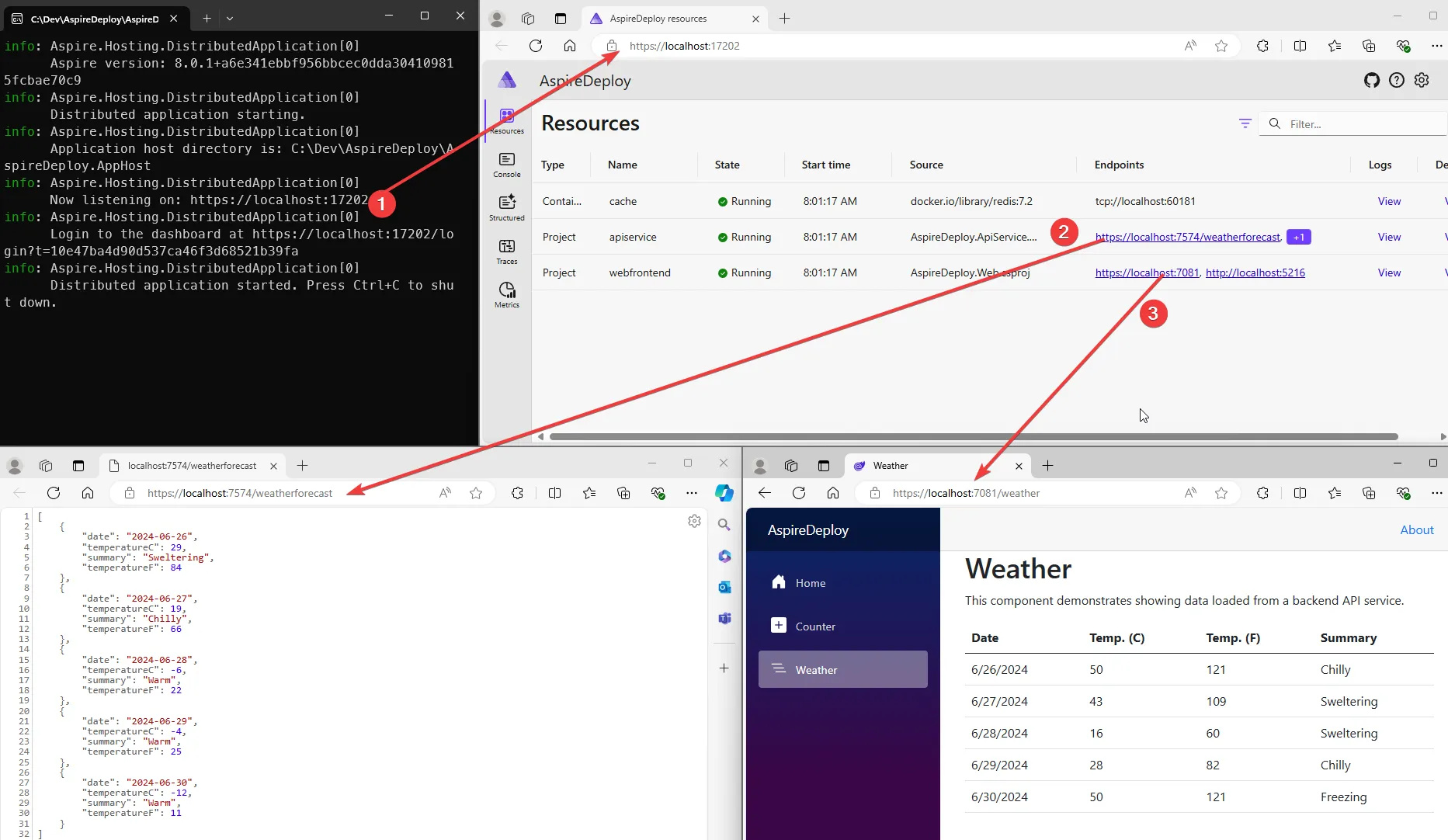This screenshot has height=840, width=1448.
Task: View logs for apiservice resource
Action: [x=1389, y=237]
